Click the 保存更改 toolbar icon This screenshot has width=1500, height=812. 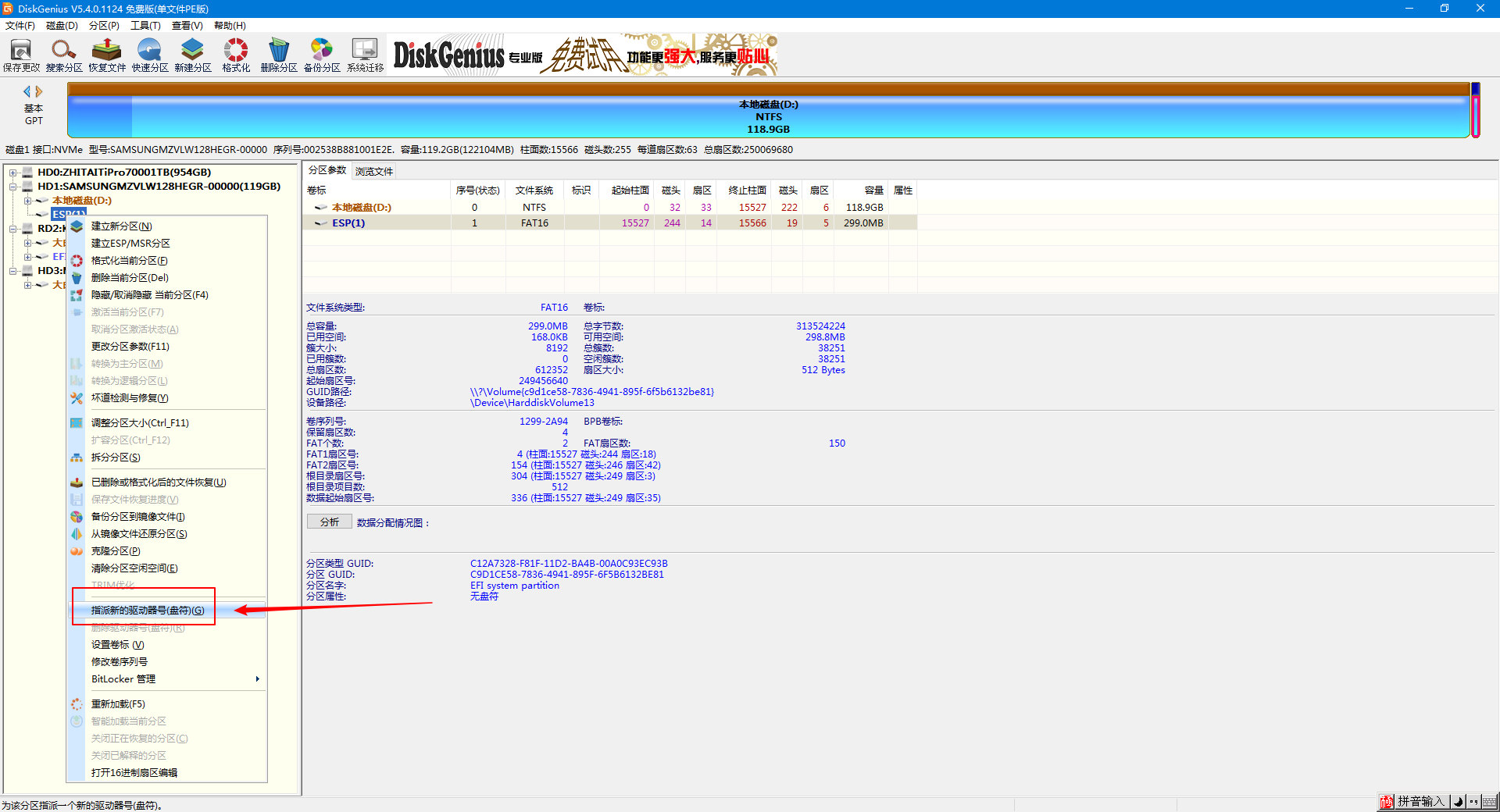coord(21,55)
